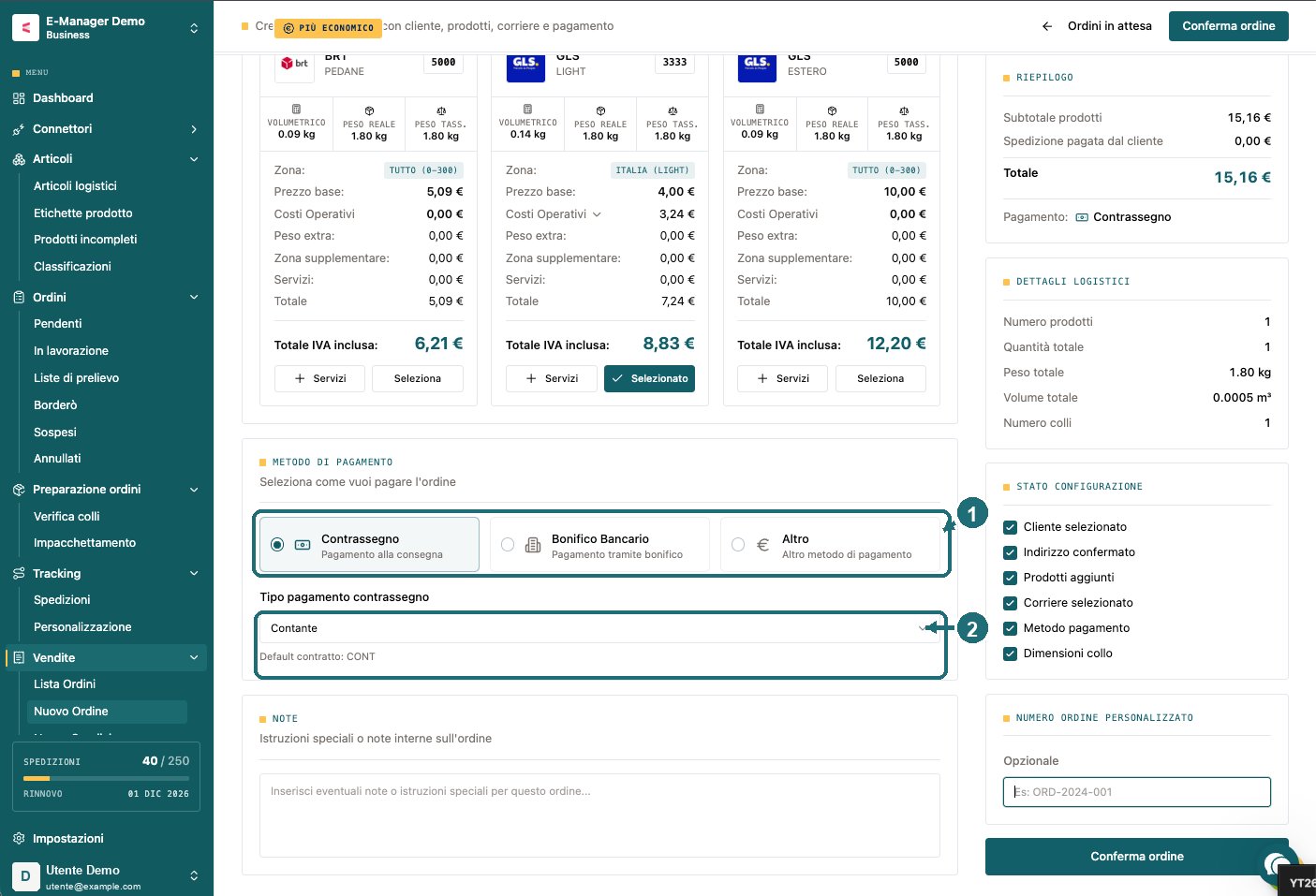Click the Selezionato button on GLS Light

click(x=649, y=378)
